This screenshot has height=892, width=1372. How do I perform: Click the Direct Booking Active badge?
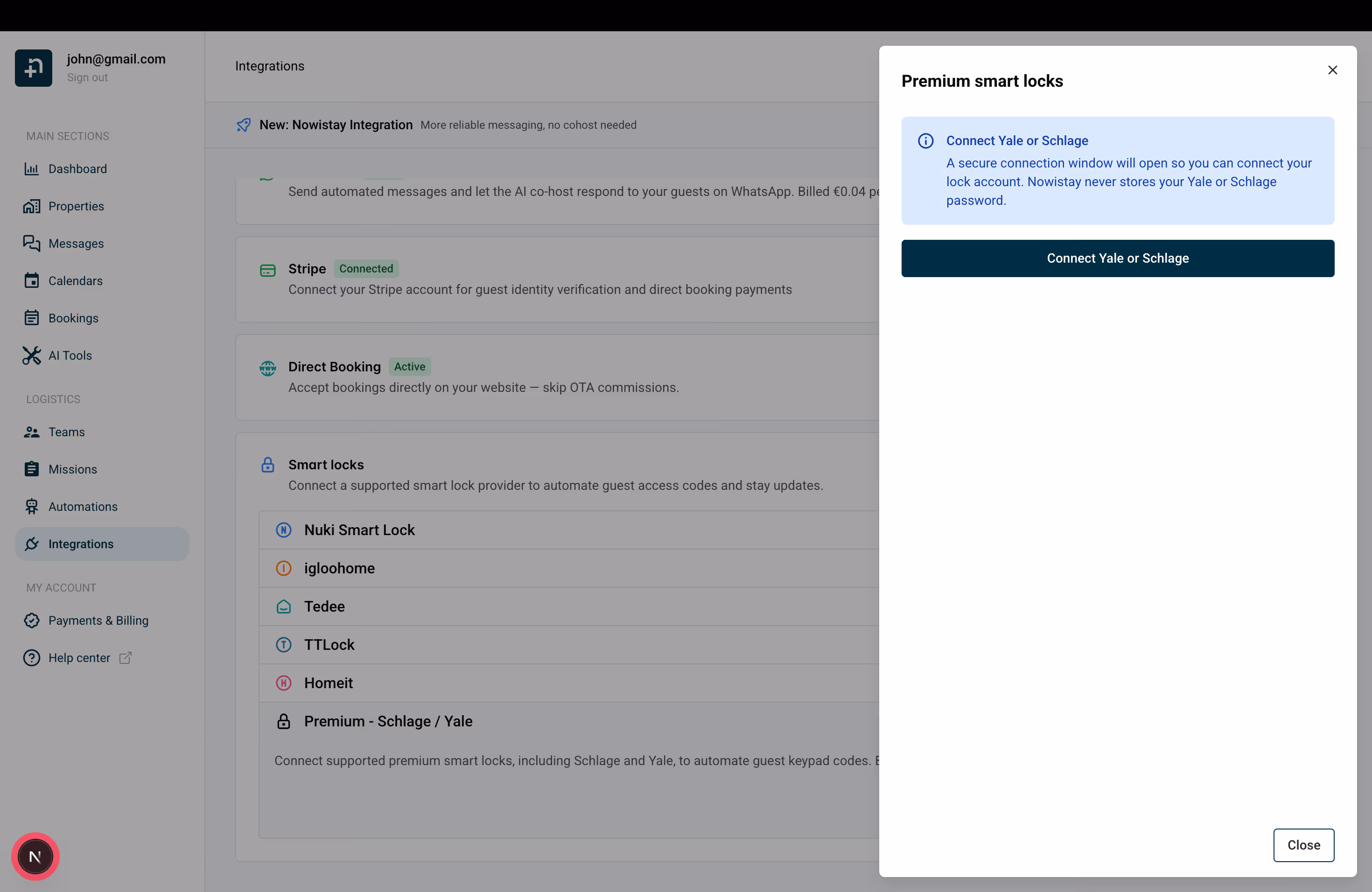click(409, 367)
